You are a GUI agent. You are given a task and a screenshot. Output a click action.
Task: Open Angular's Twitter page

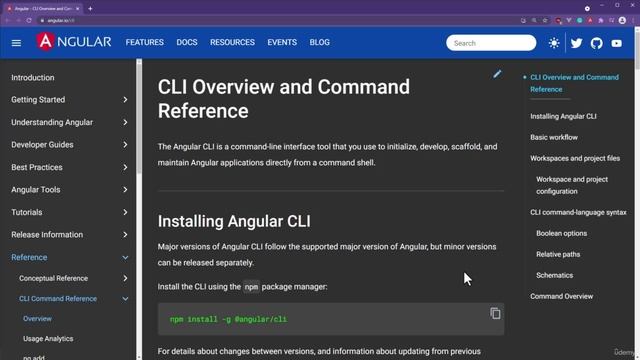pos(576,43)
